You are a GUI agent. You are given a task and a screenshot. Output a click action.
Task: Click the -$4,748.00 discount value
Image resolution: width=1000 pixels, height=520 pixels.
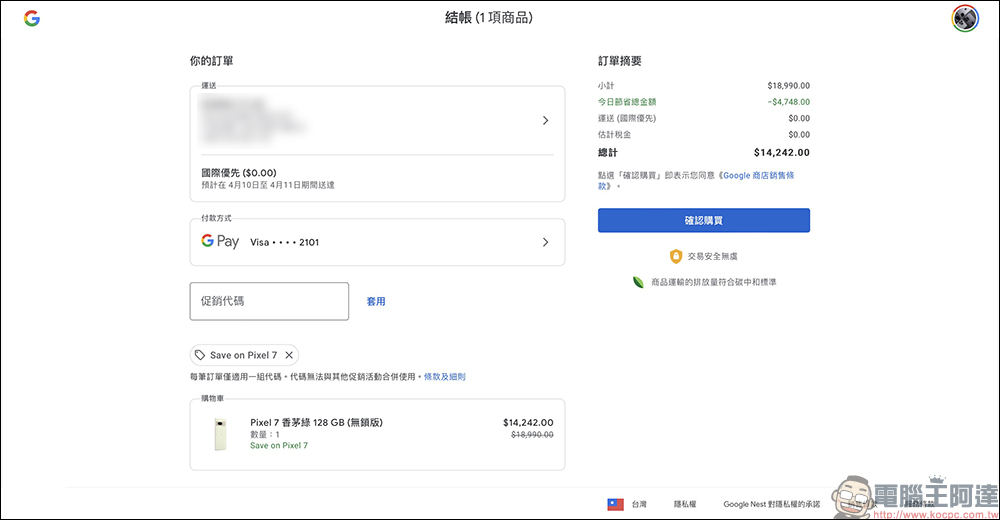tap(789, 102)
